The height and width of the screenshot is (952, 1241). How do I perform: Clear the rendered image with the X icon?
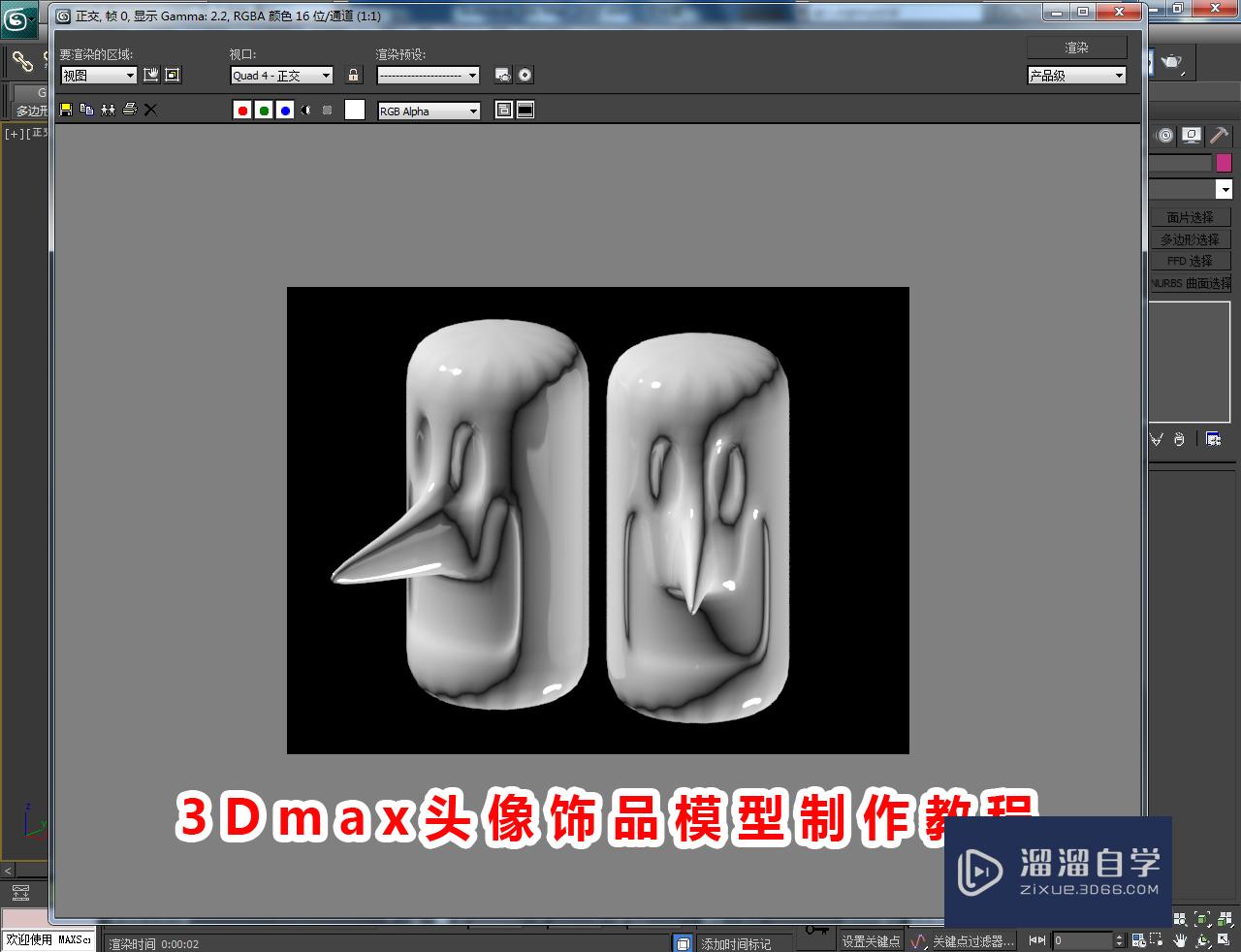(150, 110)
